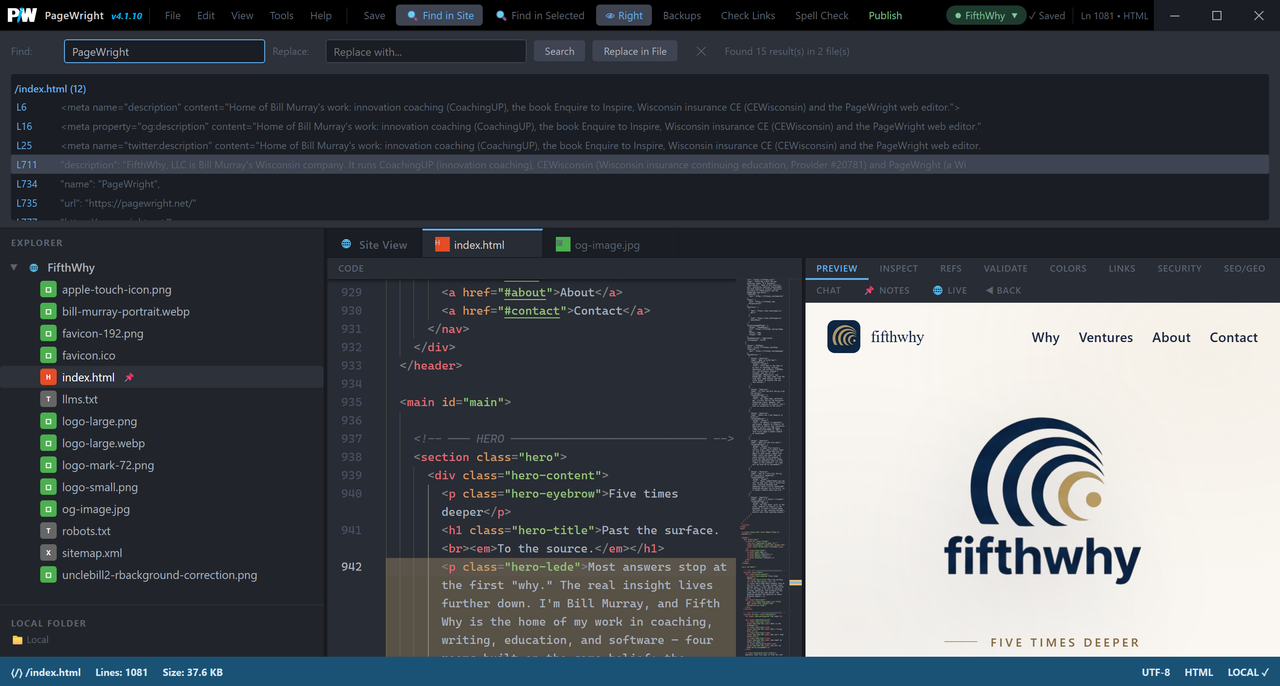Click the globe icon on Site View tab
This screenshot has height=686, width=1280.
coord(347,244)
